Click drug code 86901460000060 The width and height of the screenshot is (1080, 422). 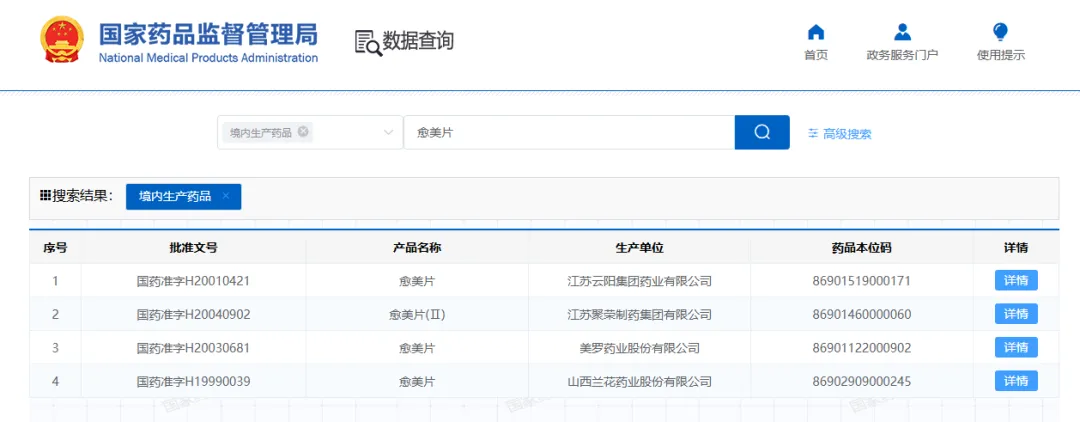coord(862,315)
